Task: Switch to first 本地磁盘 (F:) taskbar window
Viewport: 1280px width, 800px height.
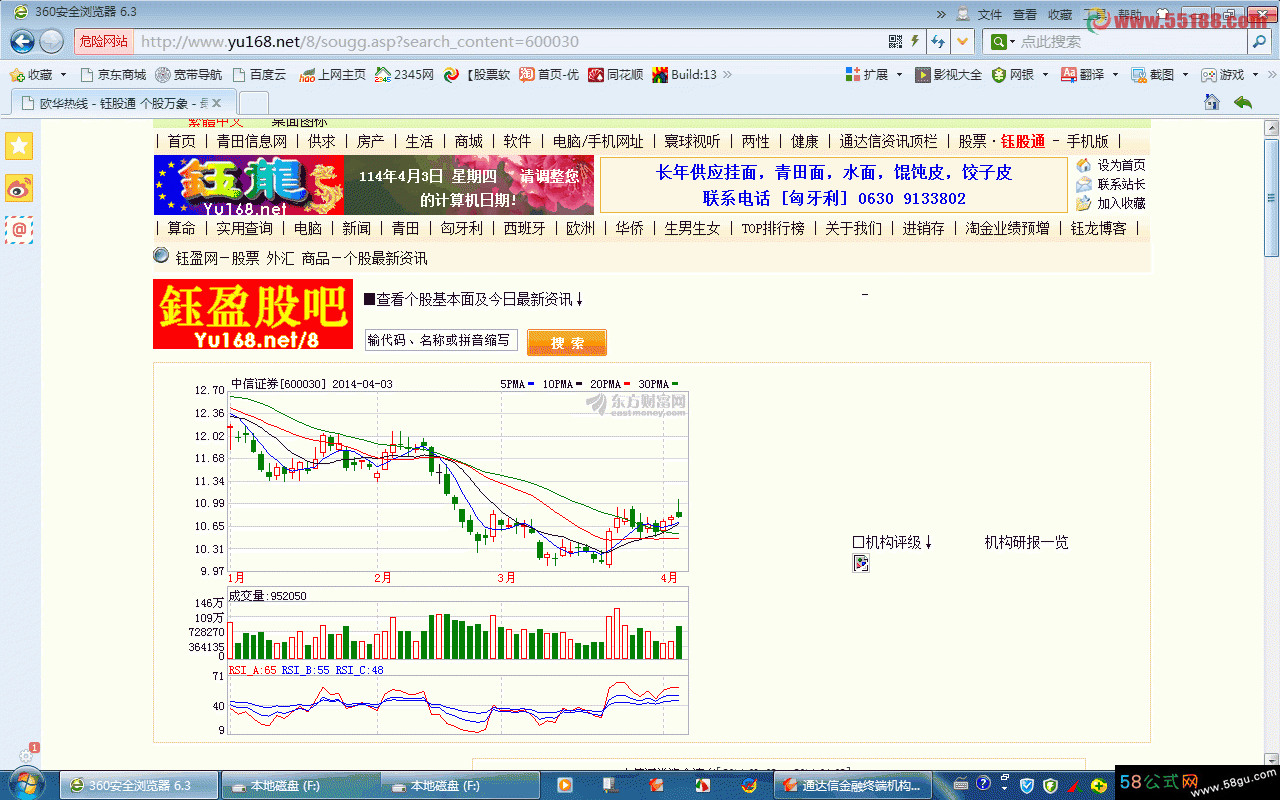Action: (300, 785)
